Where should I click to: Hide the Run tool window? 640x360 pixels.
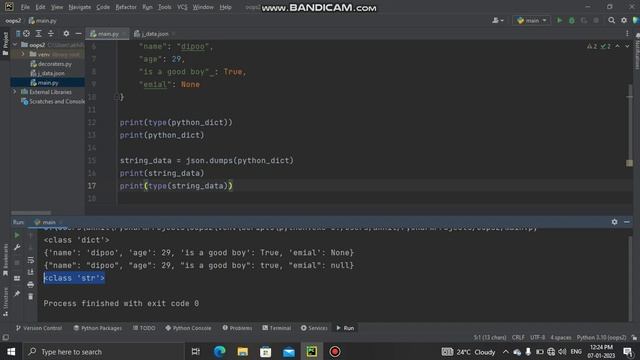(627, 222)
